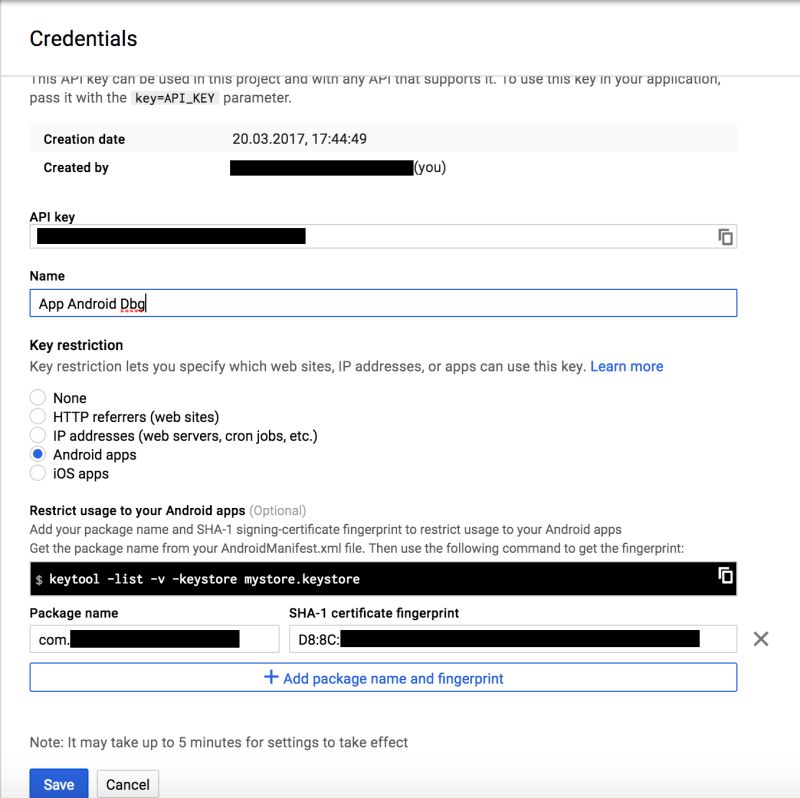Click the Name input field
Viewport: 800px width, 798px height.
pos(383,302)
